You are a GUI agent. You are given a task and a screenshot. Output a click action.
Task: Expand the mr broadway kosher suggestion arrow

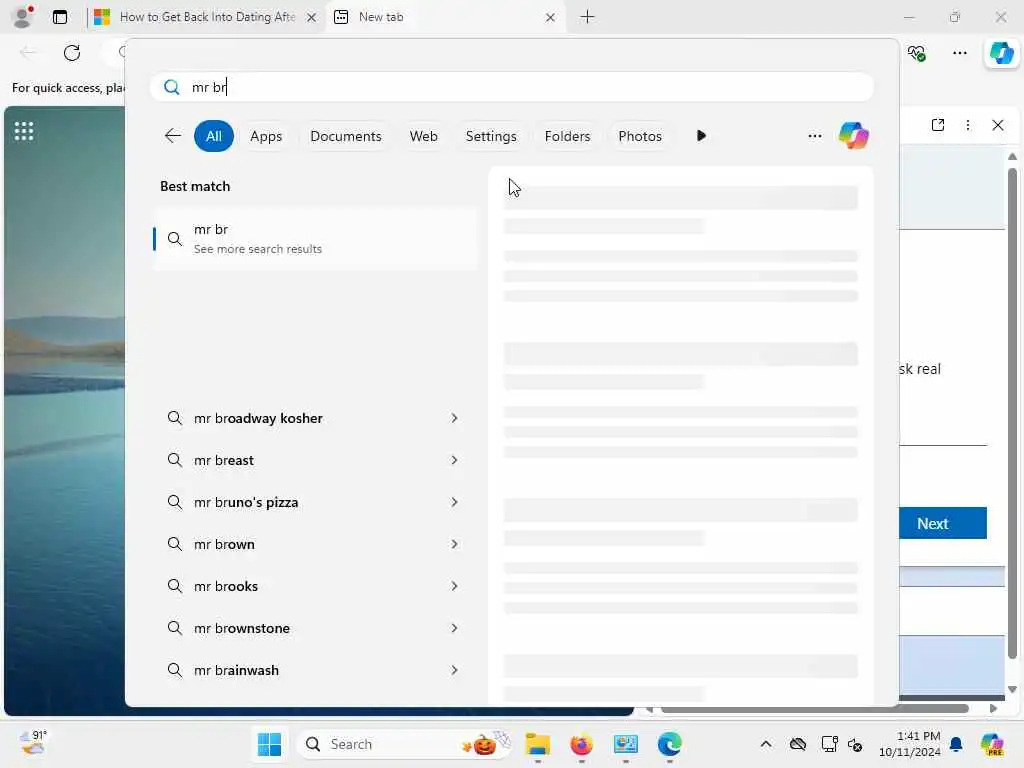pyautogui.click(x=454, y=418)
